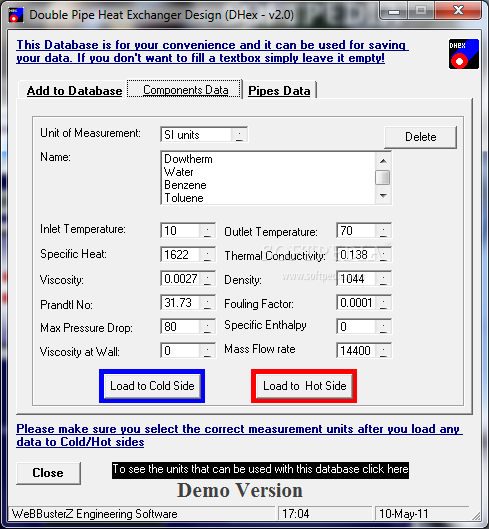The image size is (489, 529).
Task: Select the Components Data tab
Action: 185,90
